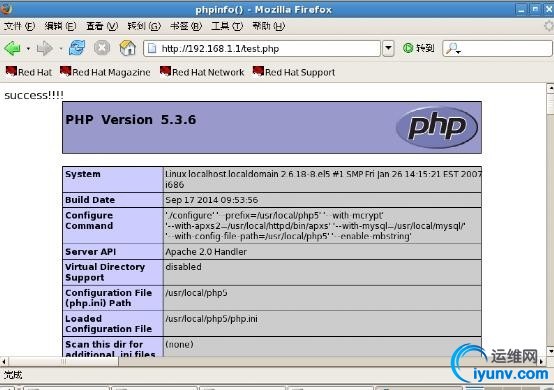Open the Red Hat bookmark
The height and width of the screenshot is (390, 554).
(x=29, y=72)
